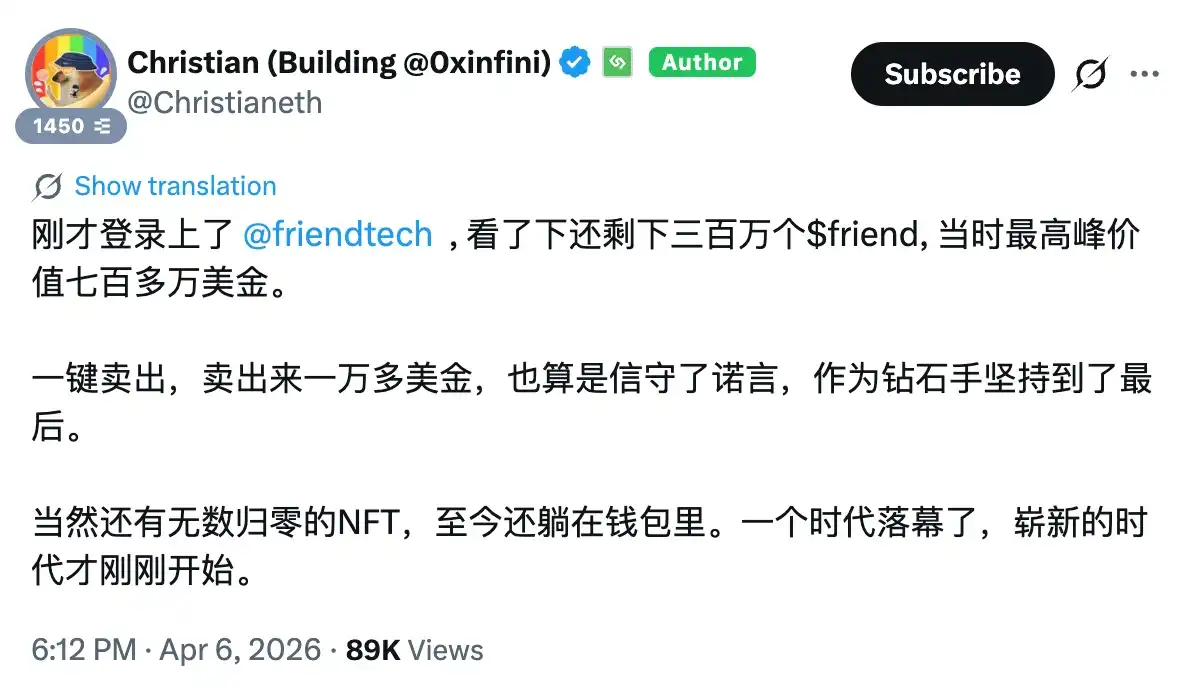This screenshot has height=688, width=1192.
Task: Click the list icon inside the 1450 badge
Action: tap(101, 126)
